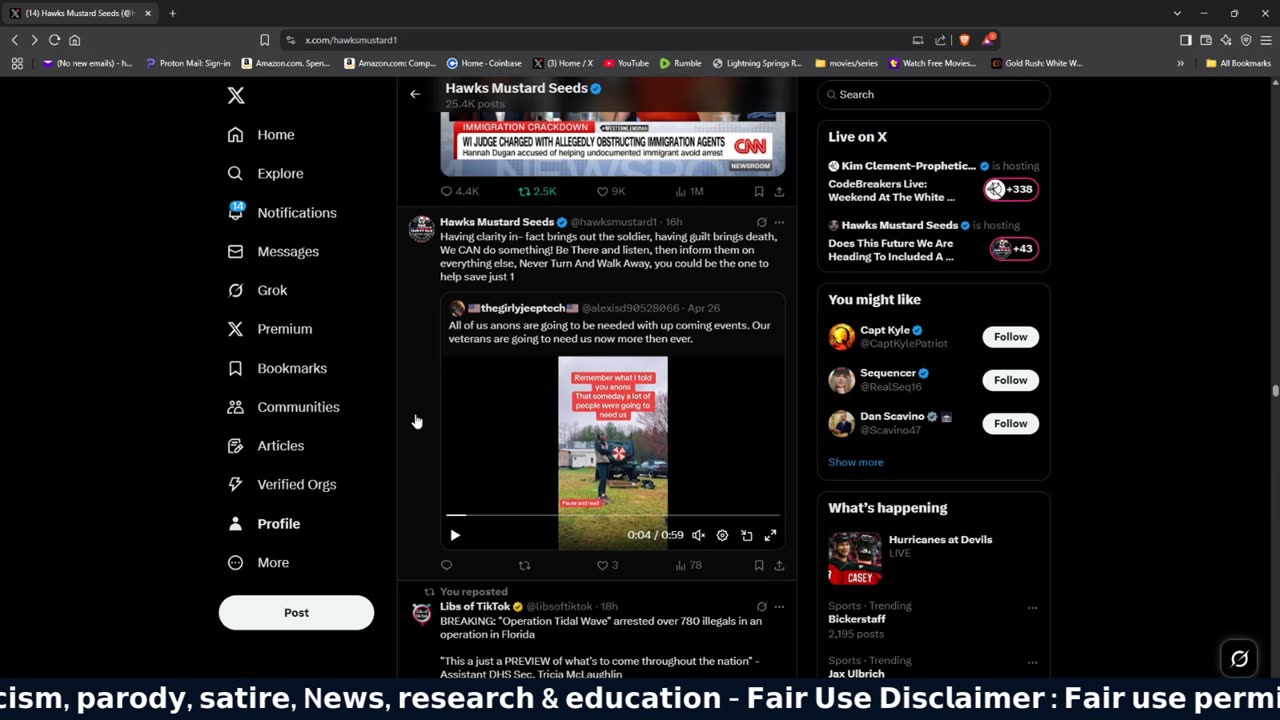The width and height of the screenshot is (1280, 720).
Task: Click the browser address bar
Action: click(x=590, y=40)
